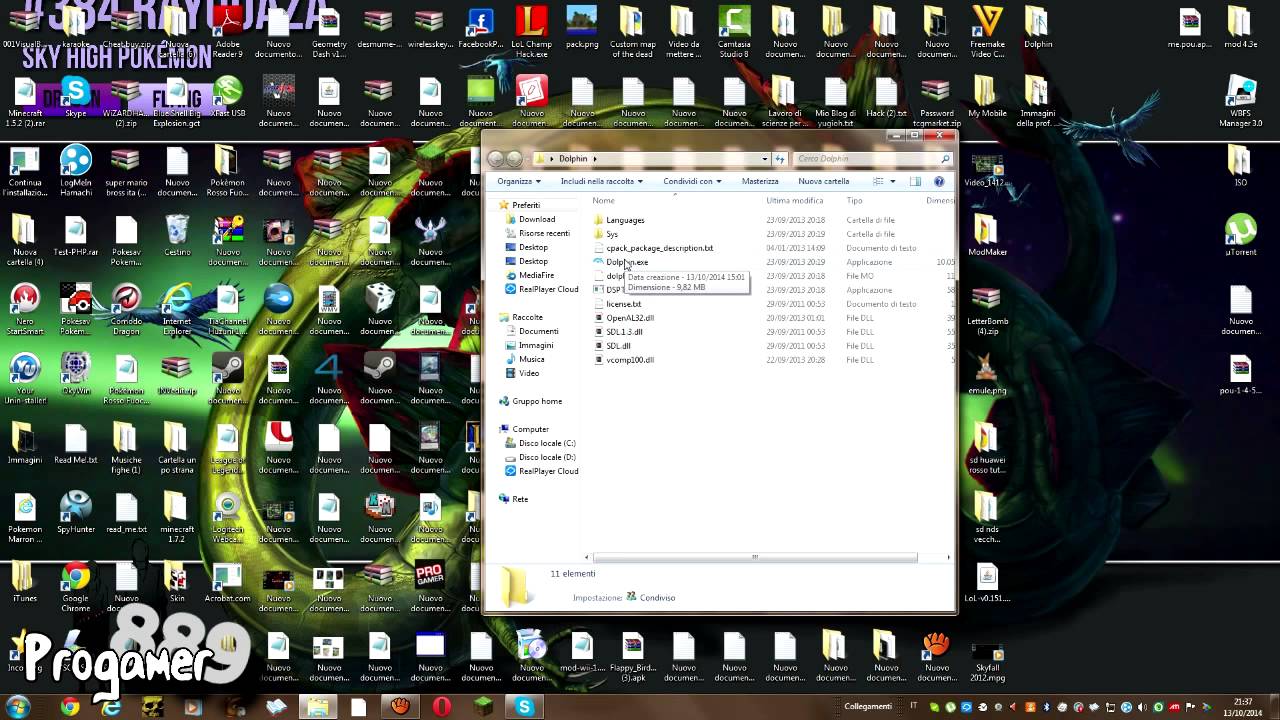
Task: Open Download in the Preferiti list
Action: [x=536, y=219]
